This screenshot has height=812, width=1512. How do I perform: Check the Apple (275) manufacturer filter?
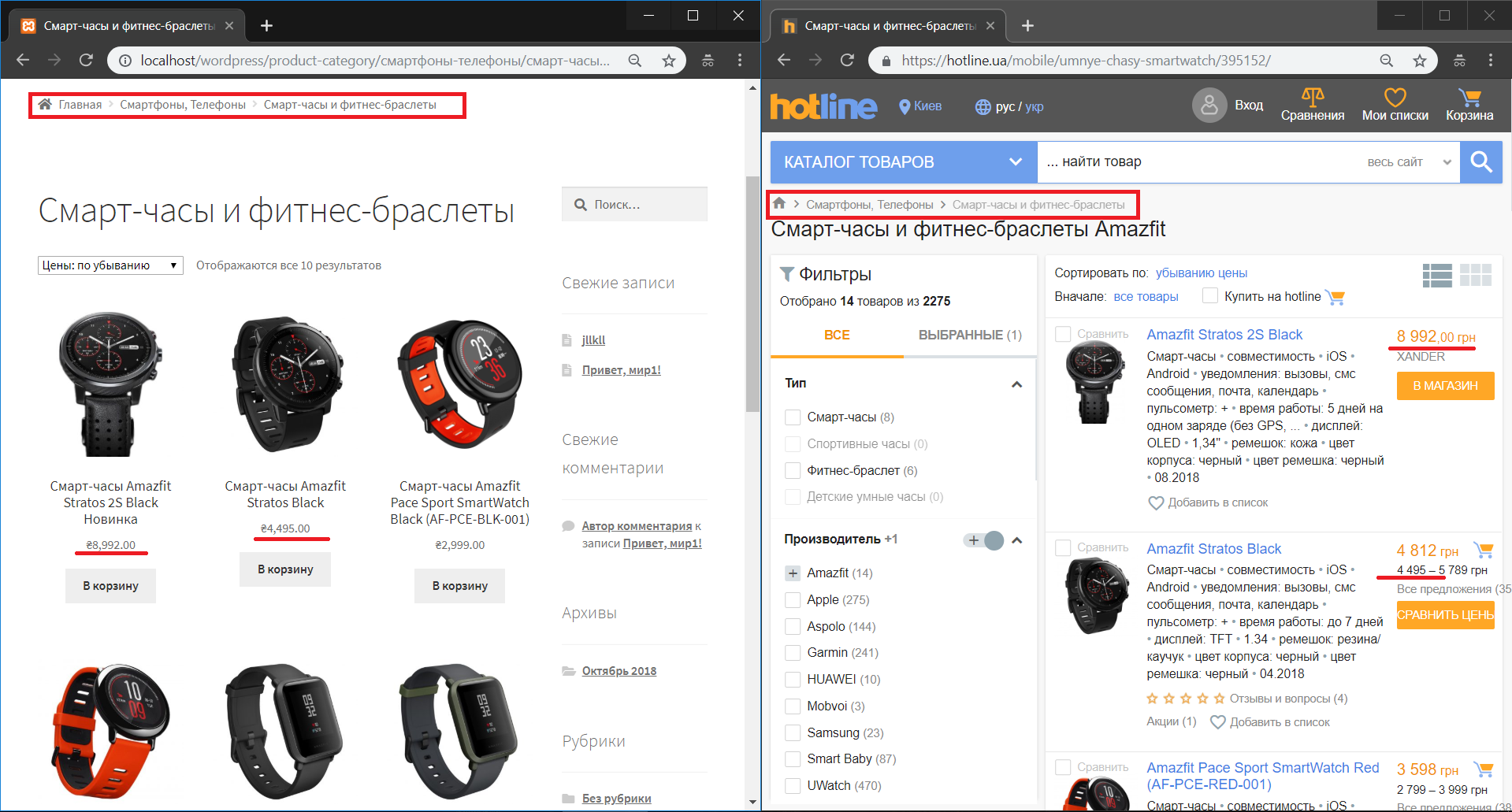coord(793,600)
